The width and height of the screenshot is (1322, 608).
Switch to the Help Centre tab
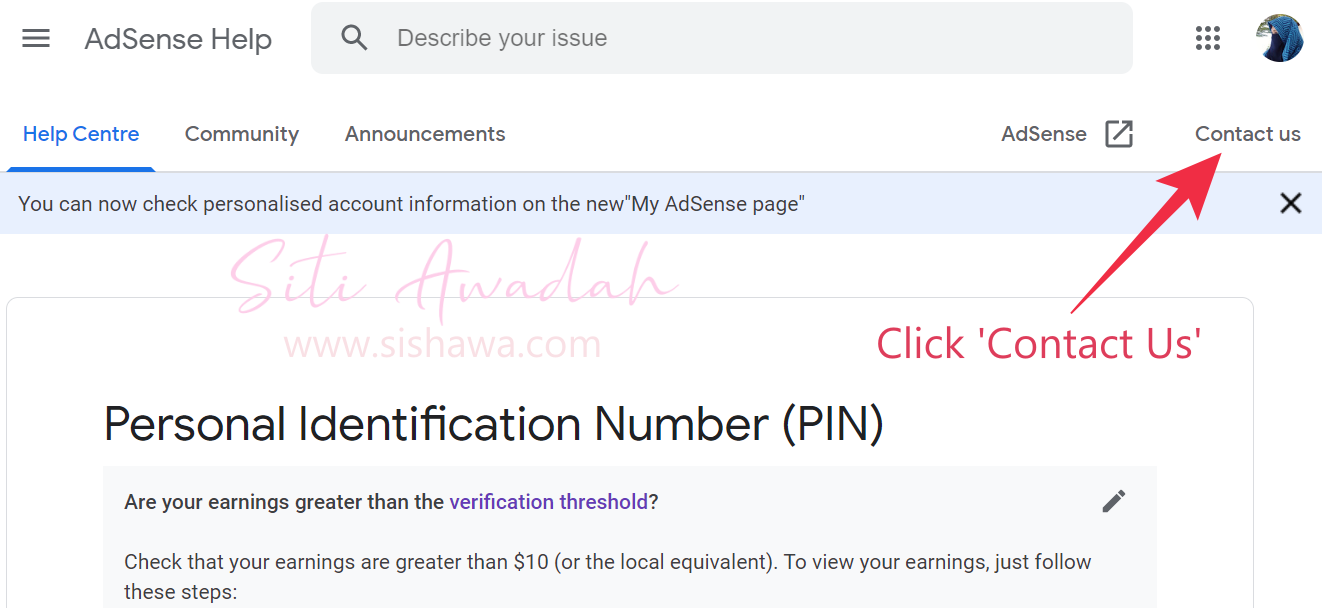(x=81, y=134)
